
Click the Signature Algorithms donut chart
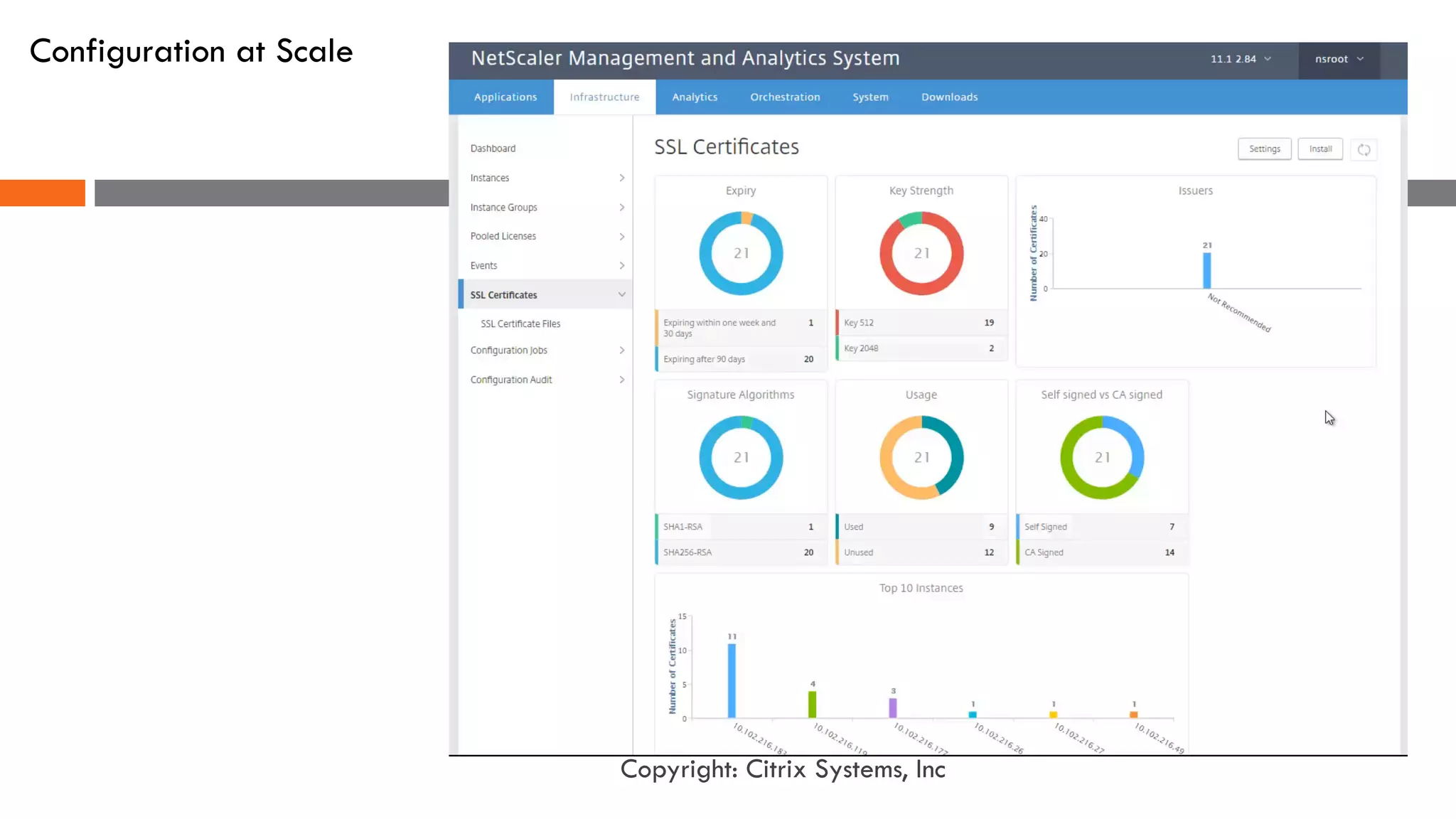click(741, 457)
